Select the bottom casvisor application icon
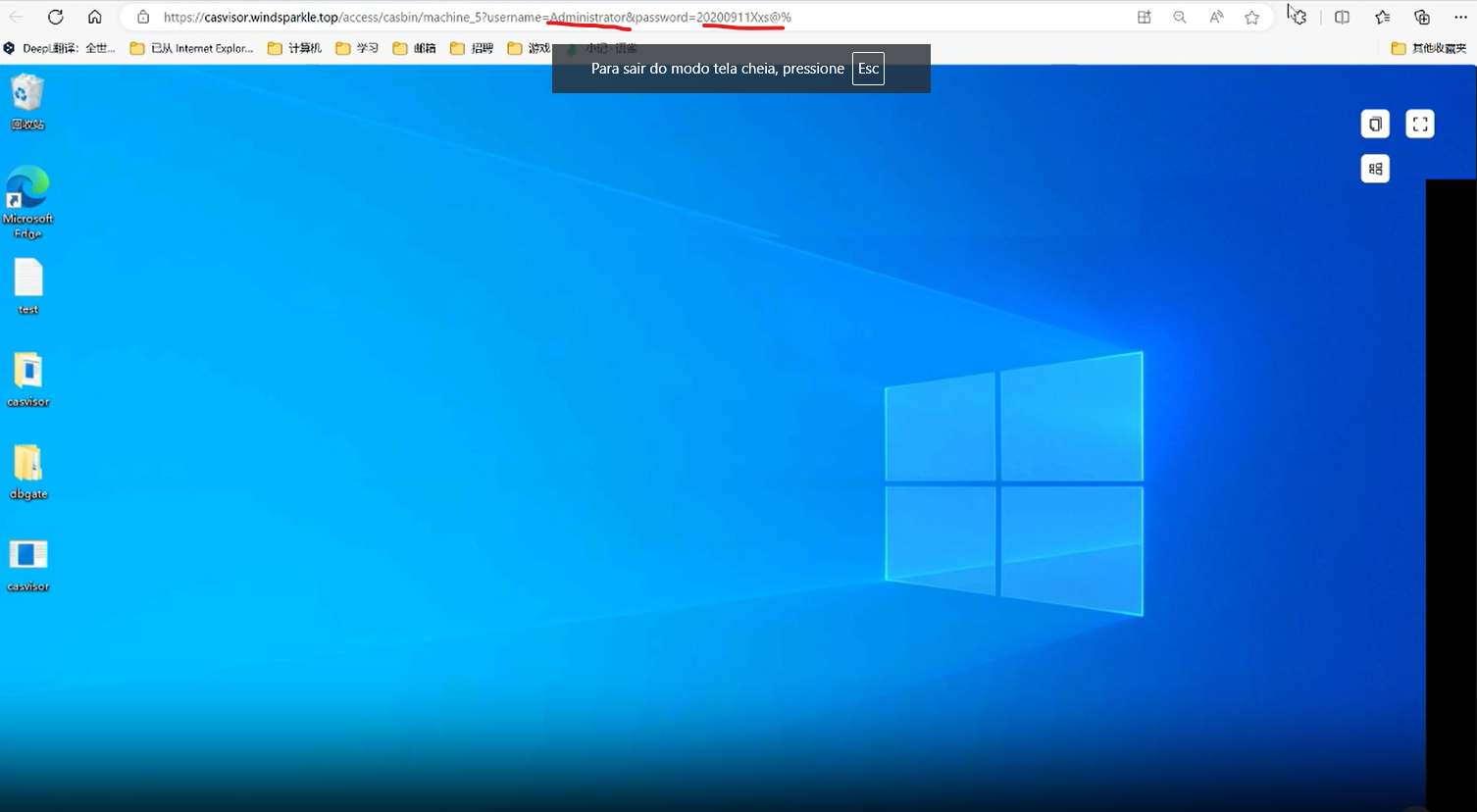This screenshot has width=1477, height=812. point(28,565)
